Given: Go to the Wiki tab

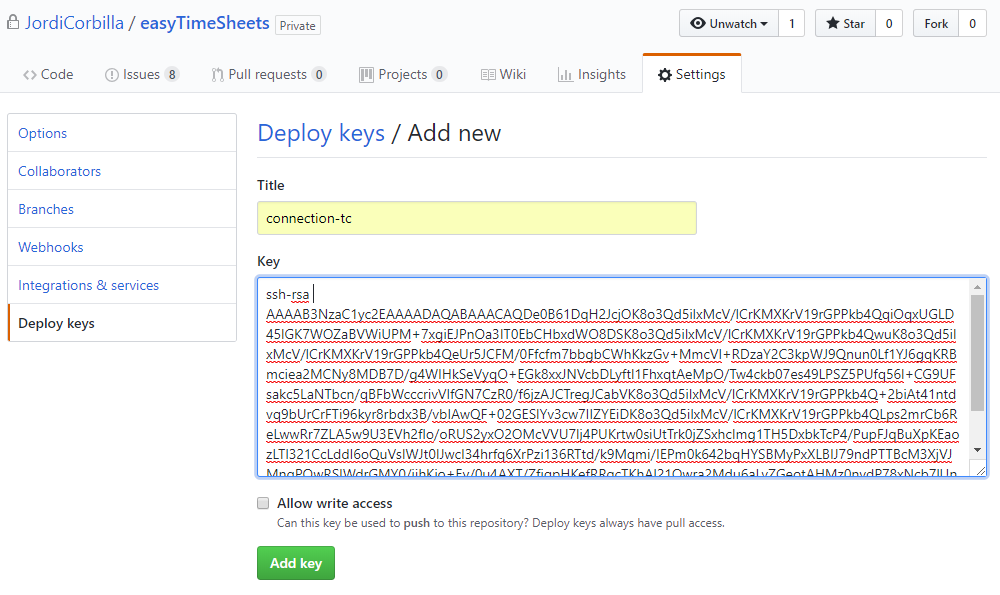Looking at the screenshot, I should 503,75.
